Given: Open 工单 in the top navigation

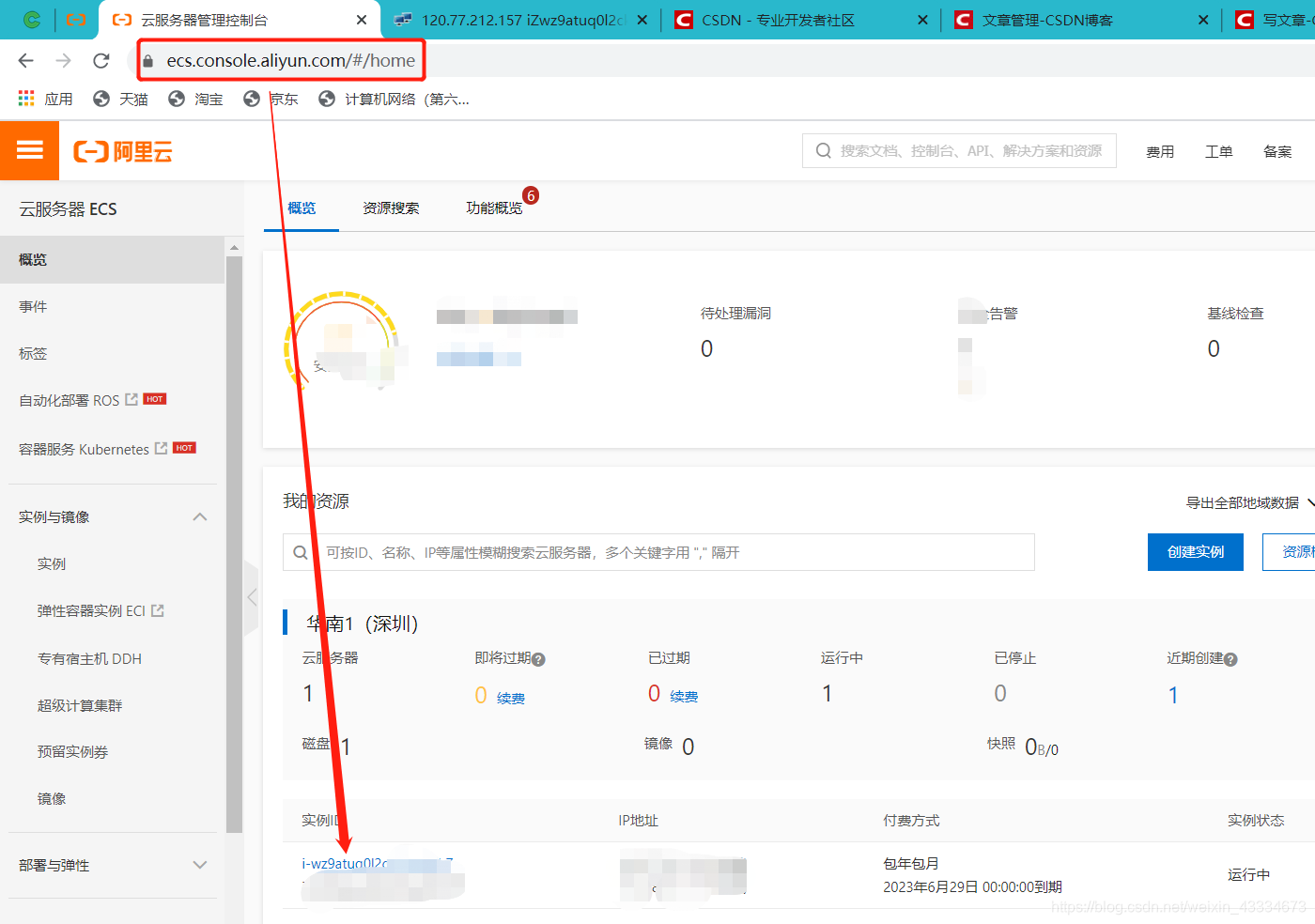Looking at the screenshot, I should (x=1219, y=151).
